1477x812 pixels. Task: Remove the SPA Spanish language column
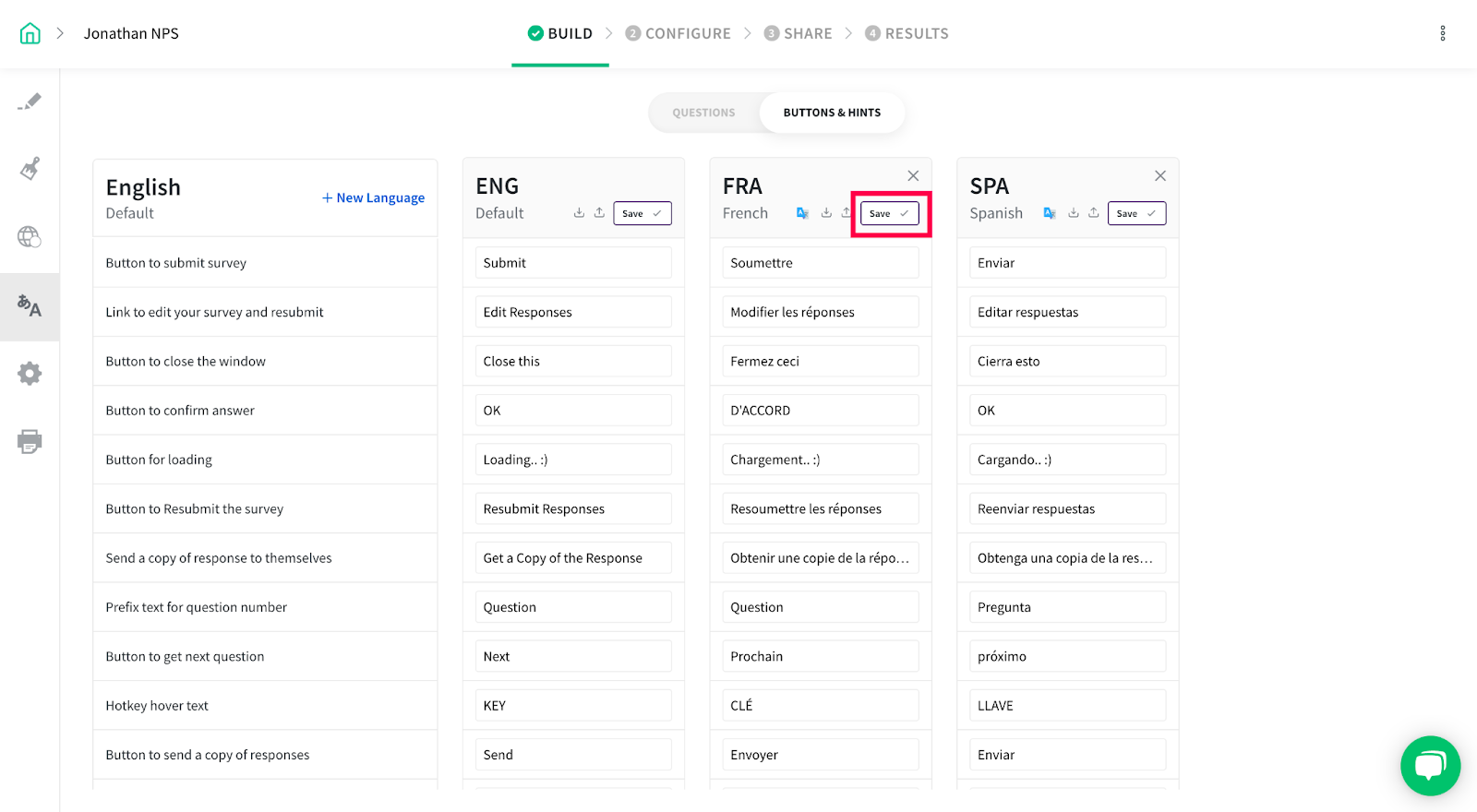(1160, 176)
